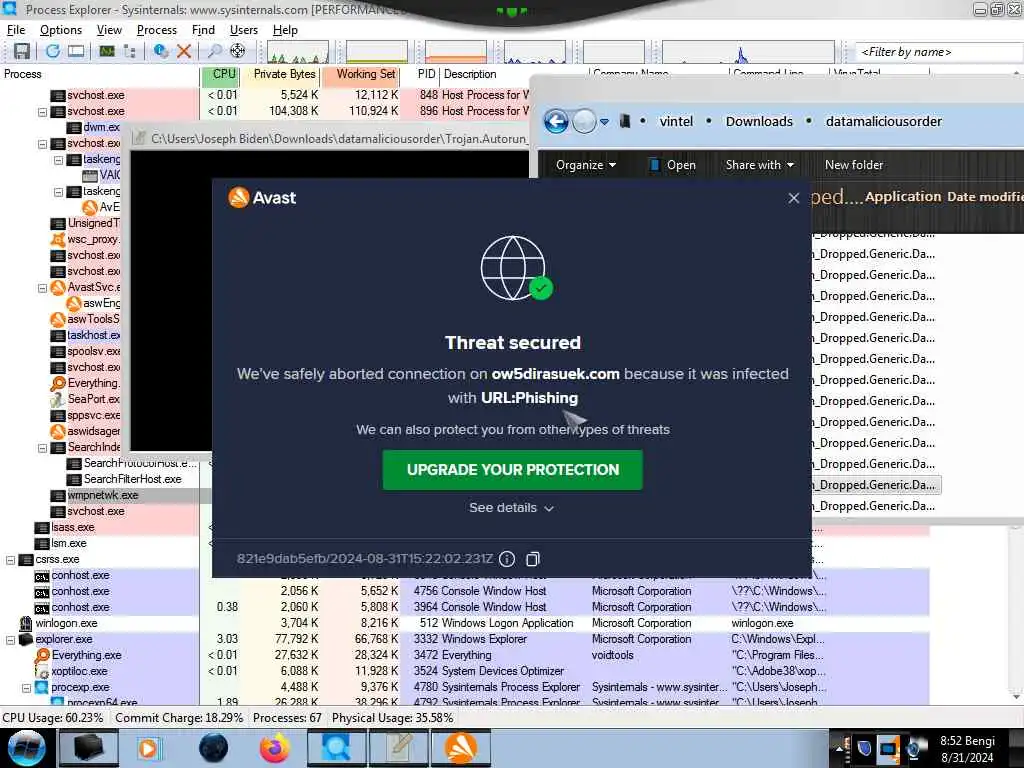Open the View menu
Viewport: 1024px width, 768px height.
click(109, 30)
